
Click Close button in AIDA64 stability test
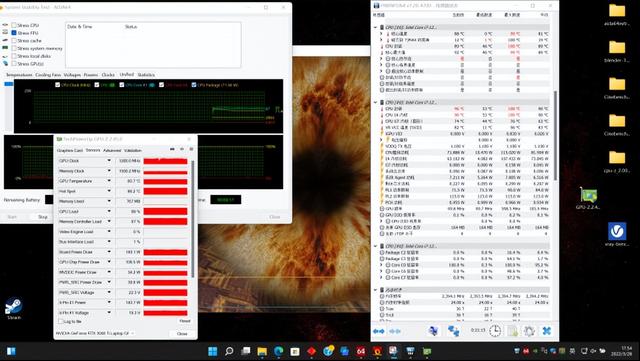[x=275, y=217]
